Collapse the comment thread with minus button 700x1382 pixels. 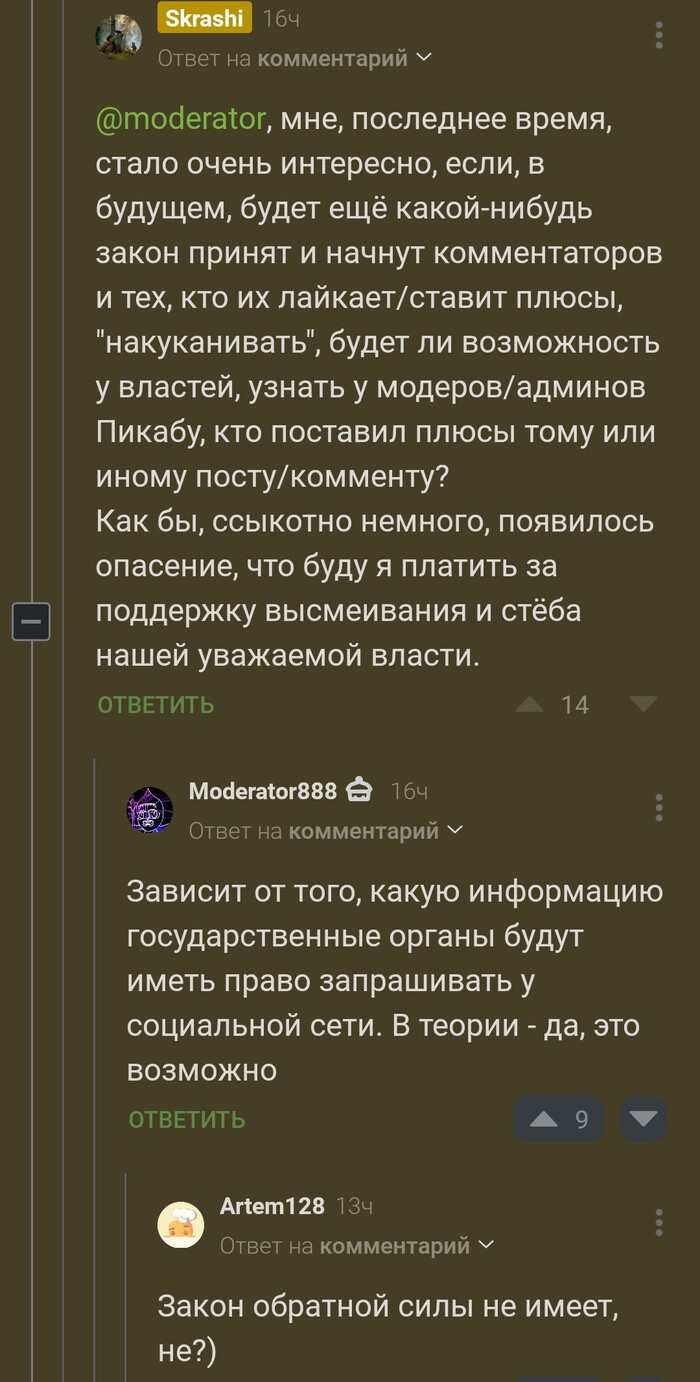[x=31, y=622]
